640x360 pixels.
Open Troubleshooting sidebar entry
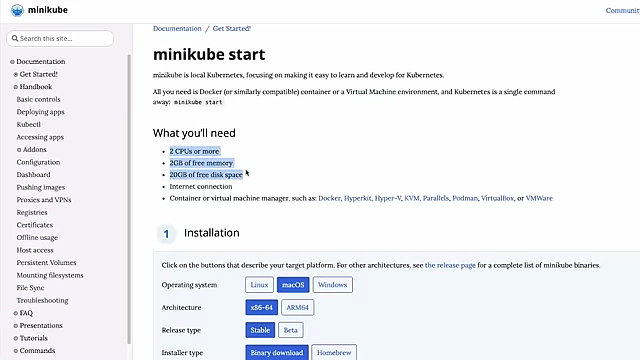click(42, 300)
